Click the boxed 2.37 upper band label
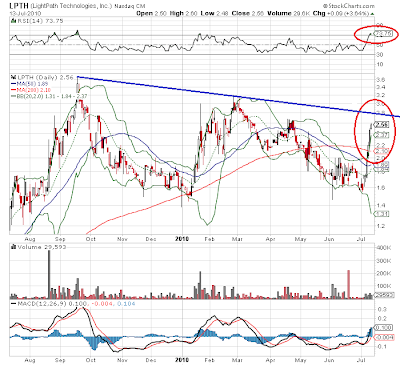This screenshot has height=365, width=400. click(x=382, y=135)
